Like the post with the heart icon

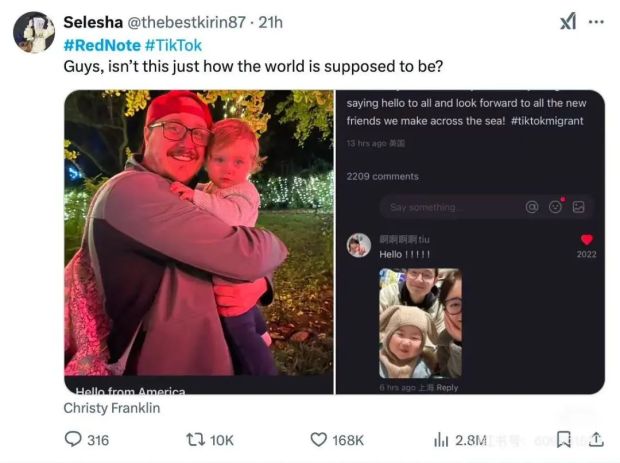318,439
